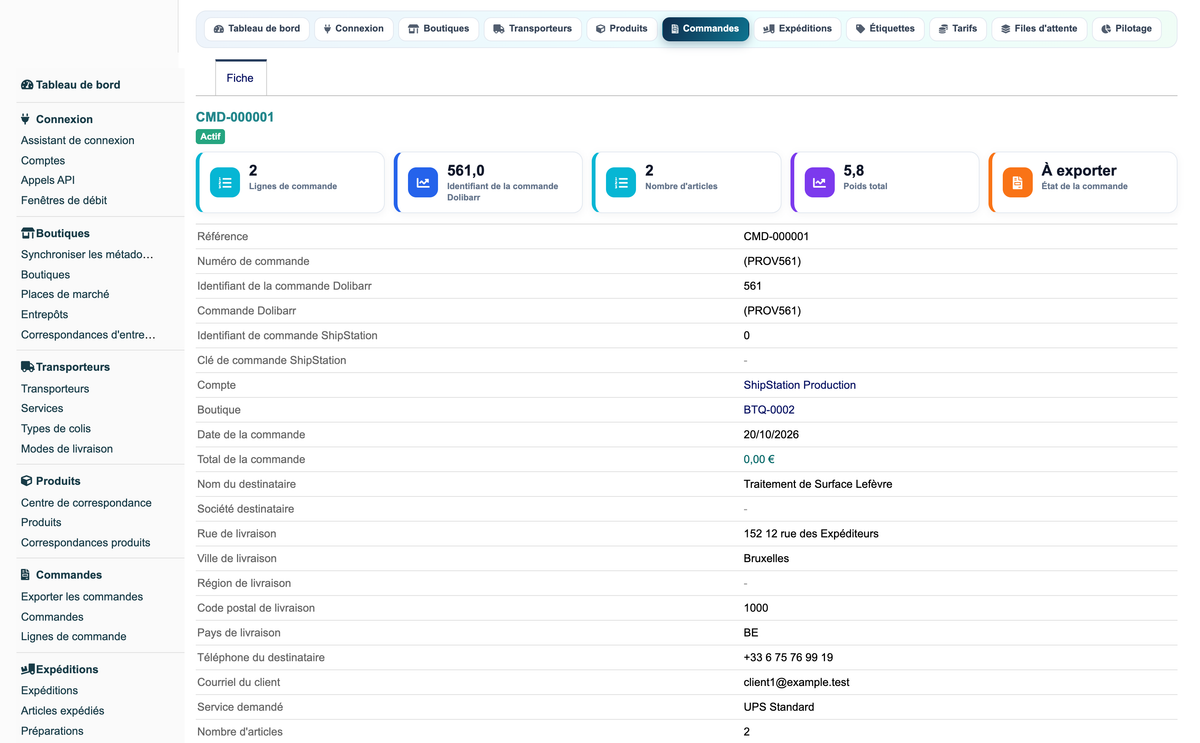Screen dimensions: 1200x743
Task: Open Lignes de commande sidebar link
Action: [x=73, y=637]
